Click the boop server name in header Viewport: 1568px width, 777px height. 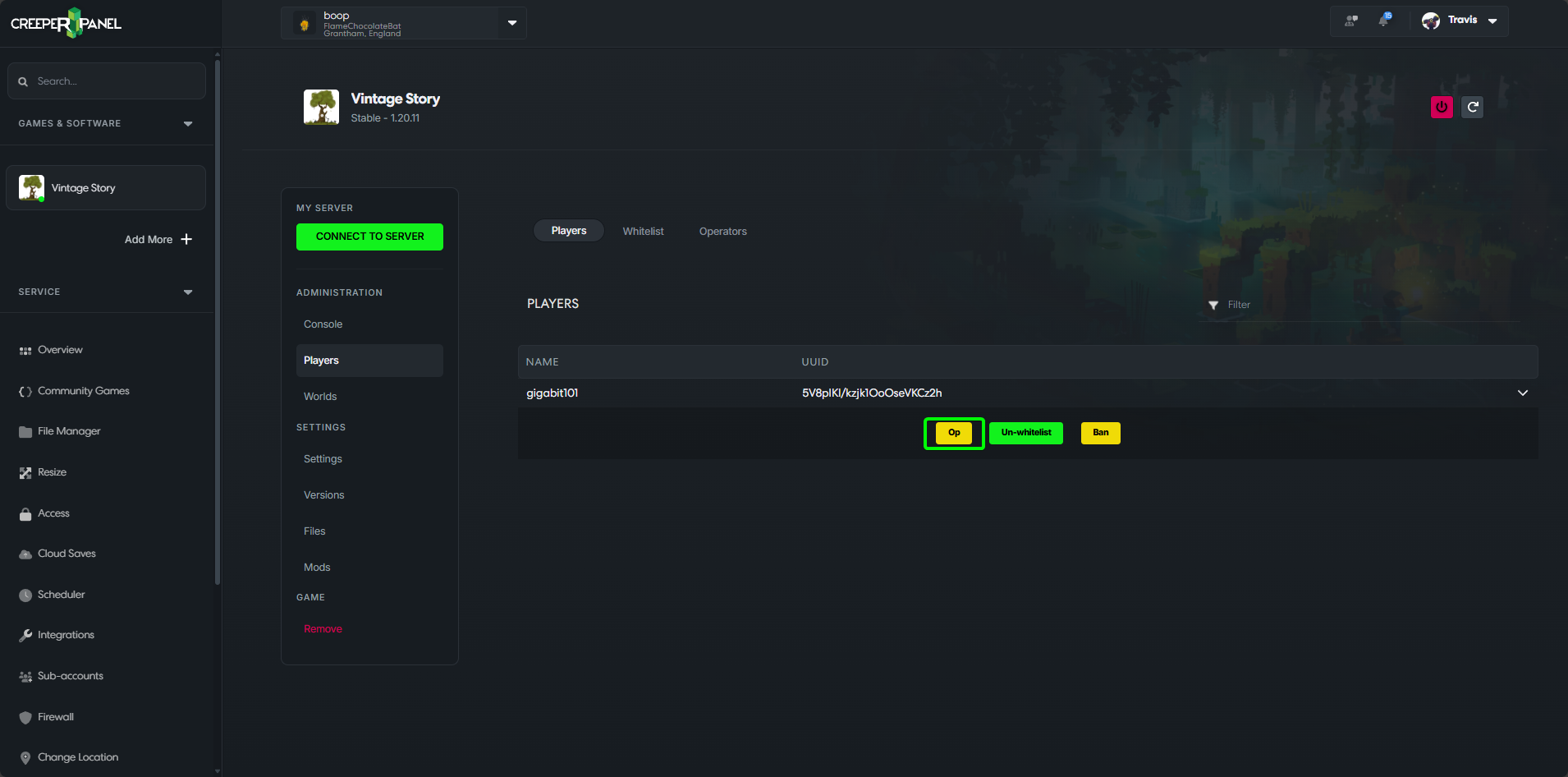click(337, 16)
